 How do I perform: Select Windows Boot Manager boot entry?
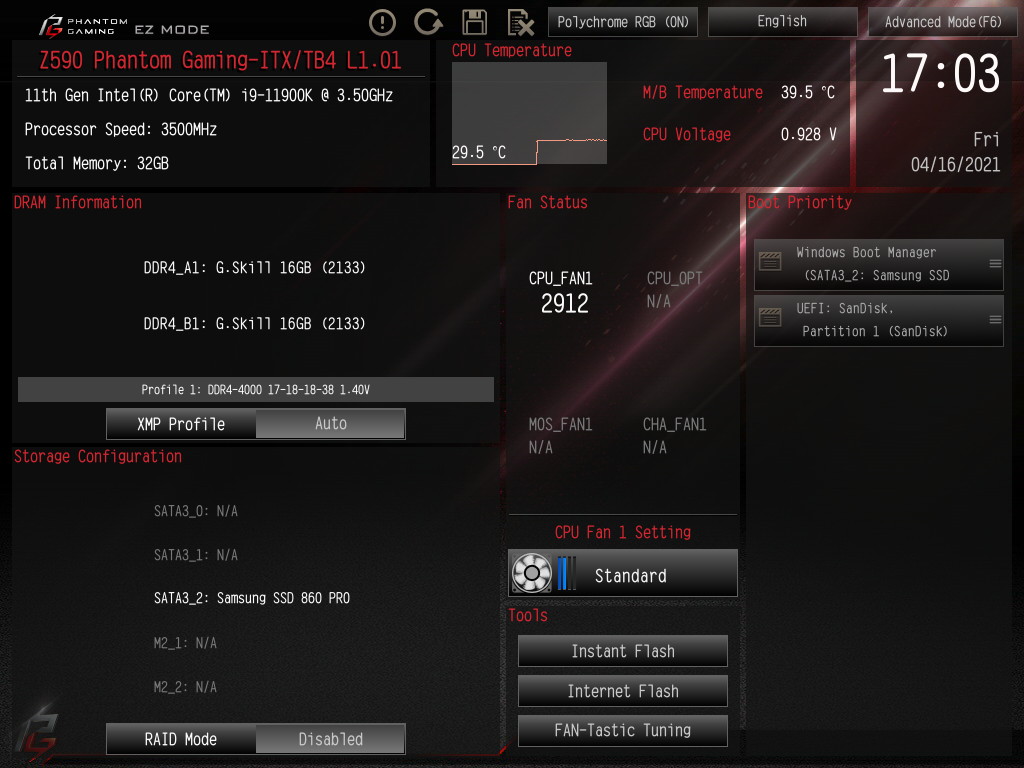tap(878, 264)
